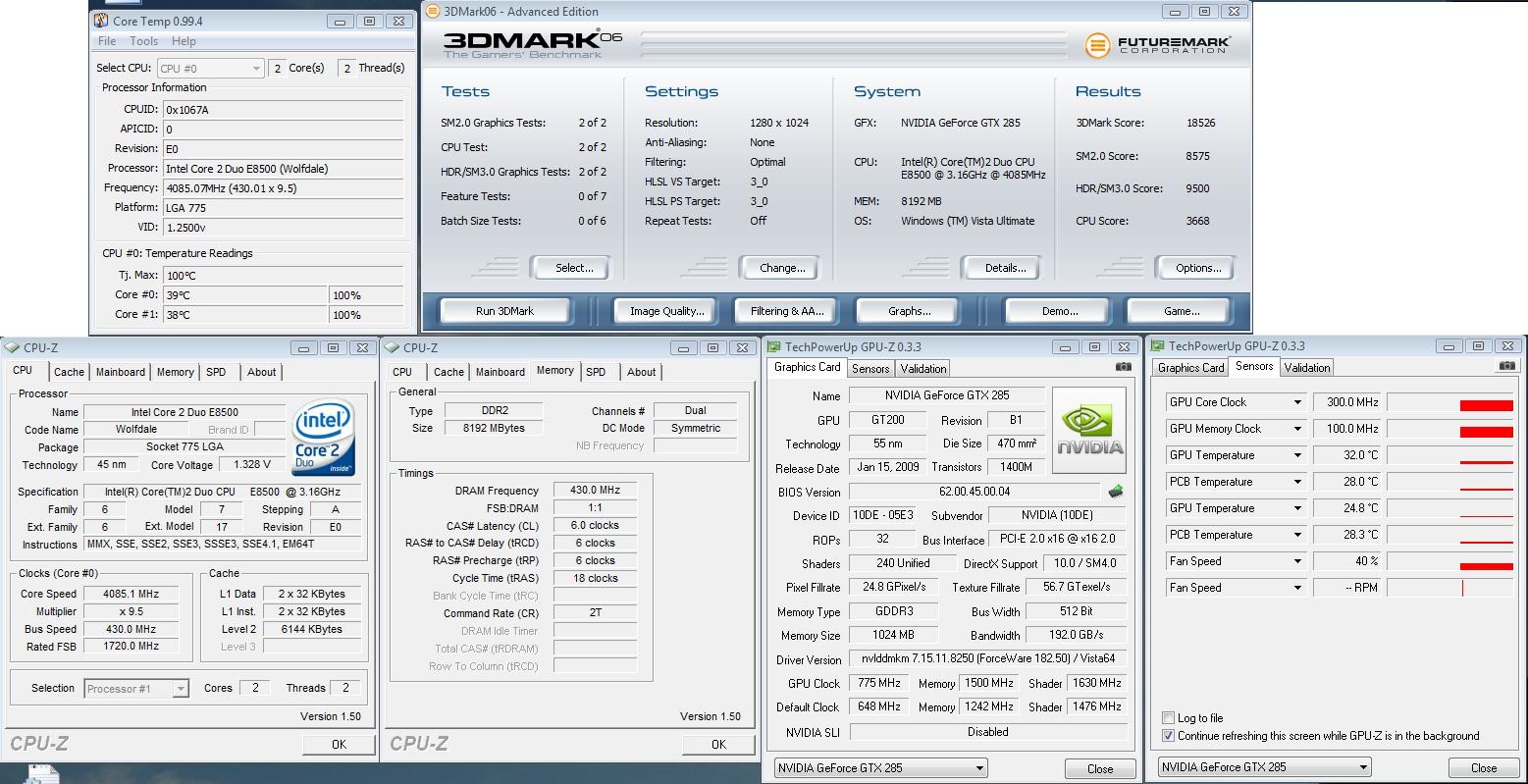Click the Demo... button

tap(1060, 311)
